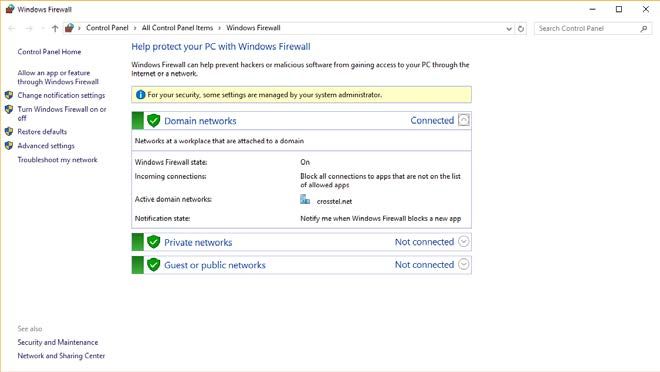Viewport: 660px width, 372px height.
Task: Focus the Search Control Panel field
Action: tap(587, 29)
